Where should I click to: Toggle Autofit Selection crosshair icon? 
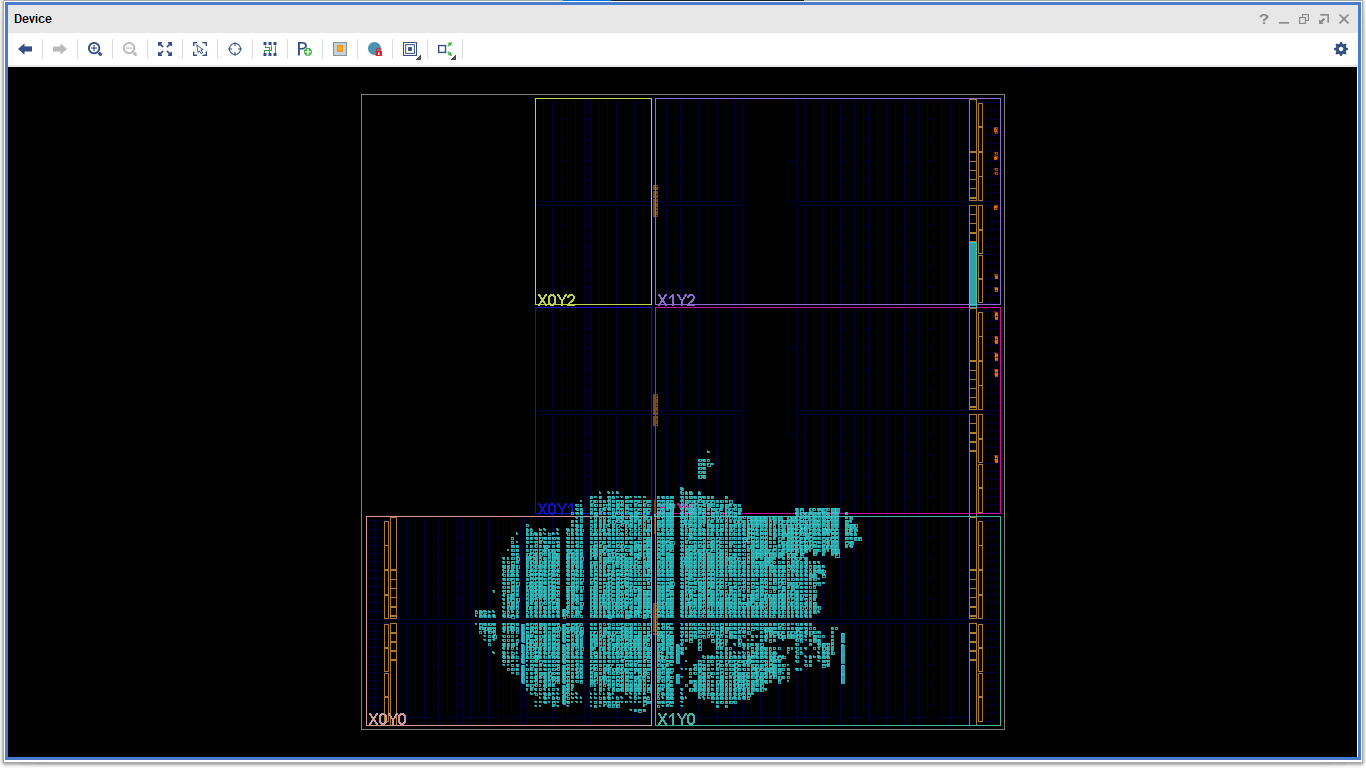[x=235, y=49]
